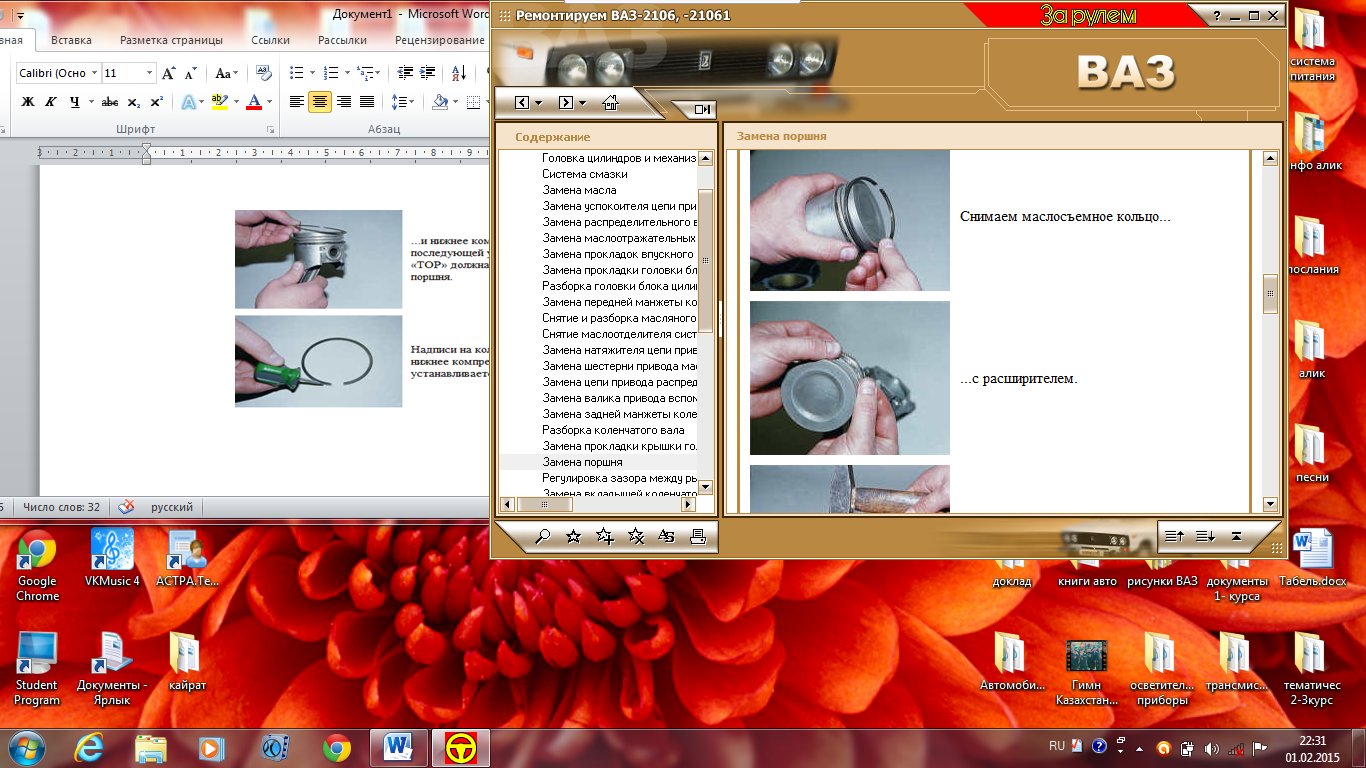Open the Вставка tab in Word
The image size is (1366, 768).
point(71,40)
